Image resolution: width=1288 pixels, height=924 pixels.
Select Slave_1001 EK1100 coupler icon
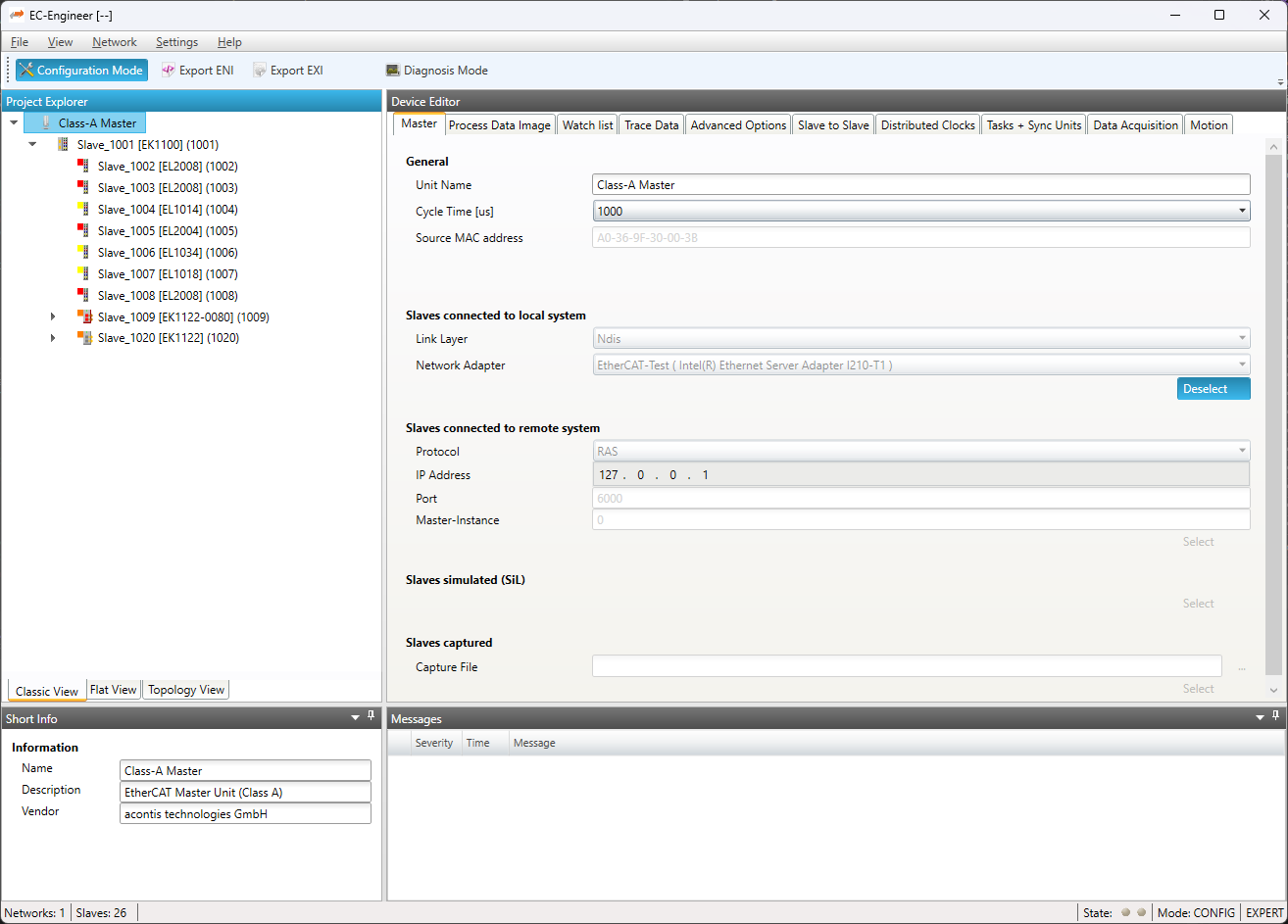[x=65, y=145]
